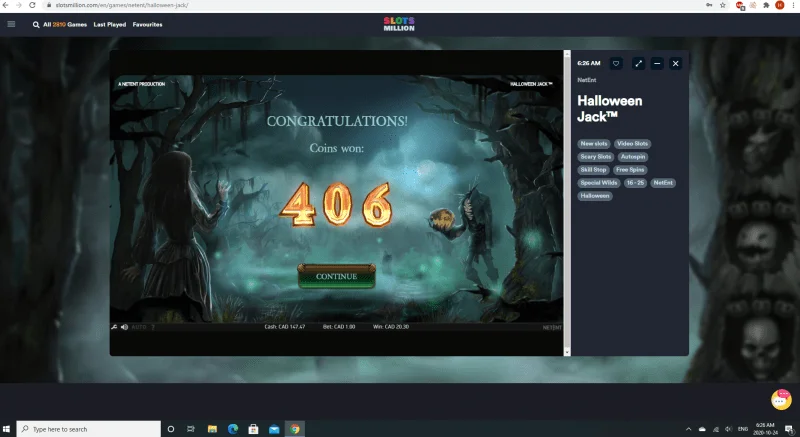Open Chrome three-dot menu

(793, 5)
